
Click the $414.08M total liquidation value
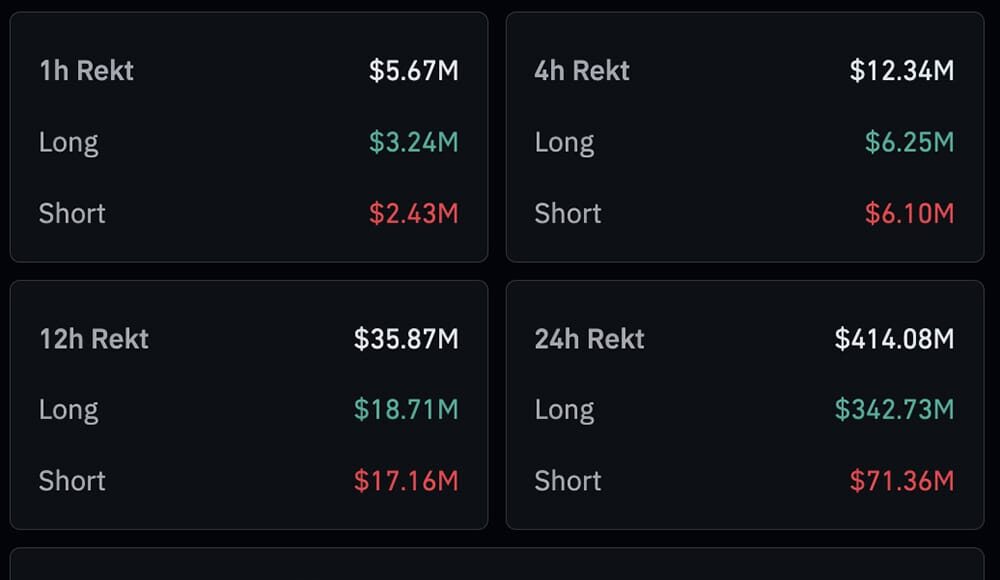[x=896, y=339]
